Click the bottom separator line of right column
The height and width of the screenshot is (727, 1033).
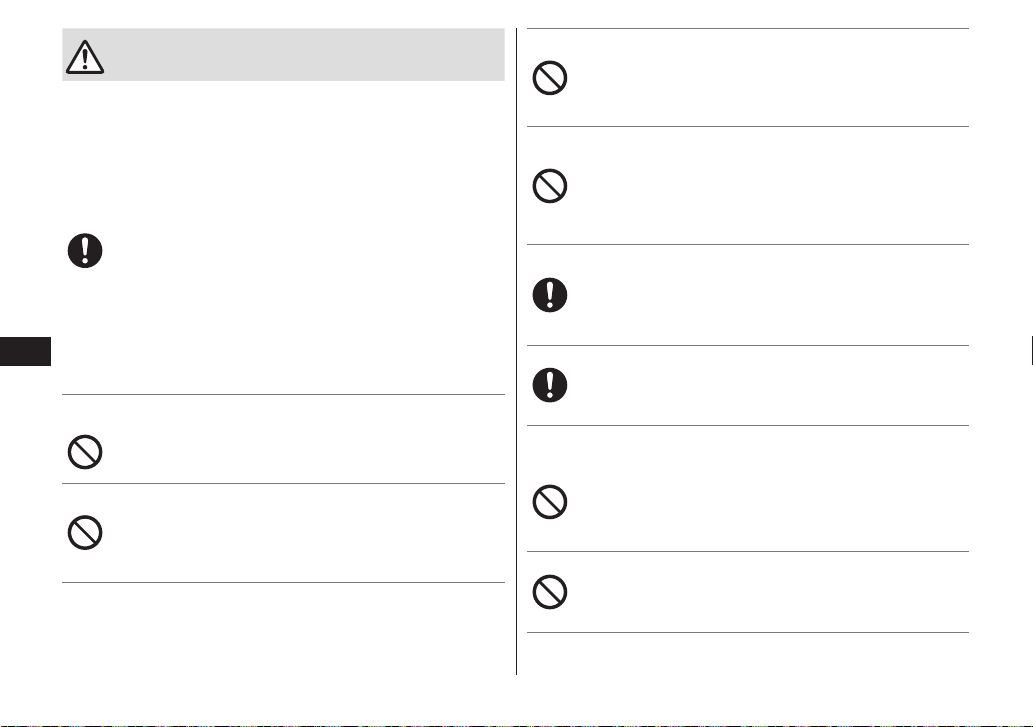[x=748, y=633]
